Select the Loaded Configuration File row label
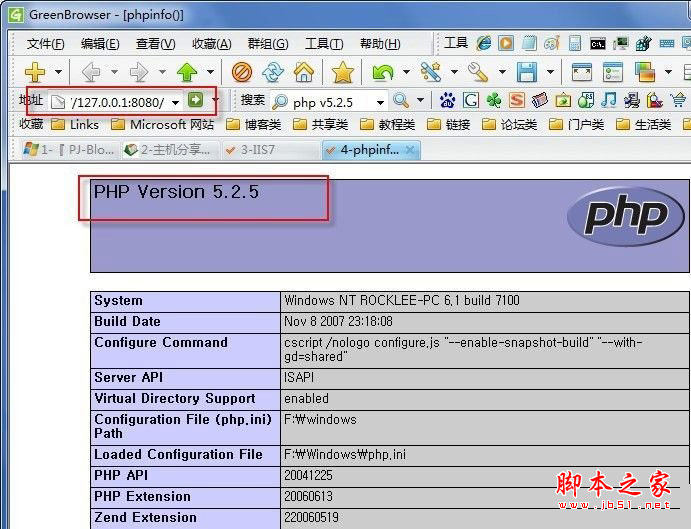The width and height of the screenshot is (691, 529). (178, 454)
